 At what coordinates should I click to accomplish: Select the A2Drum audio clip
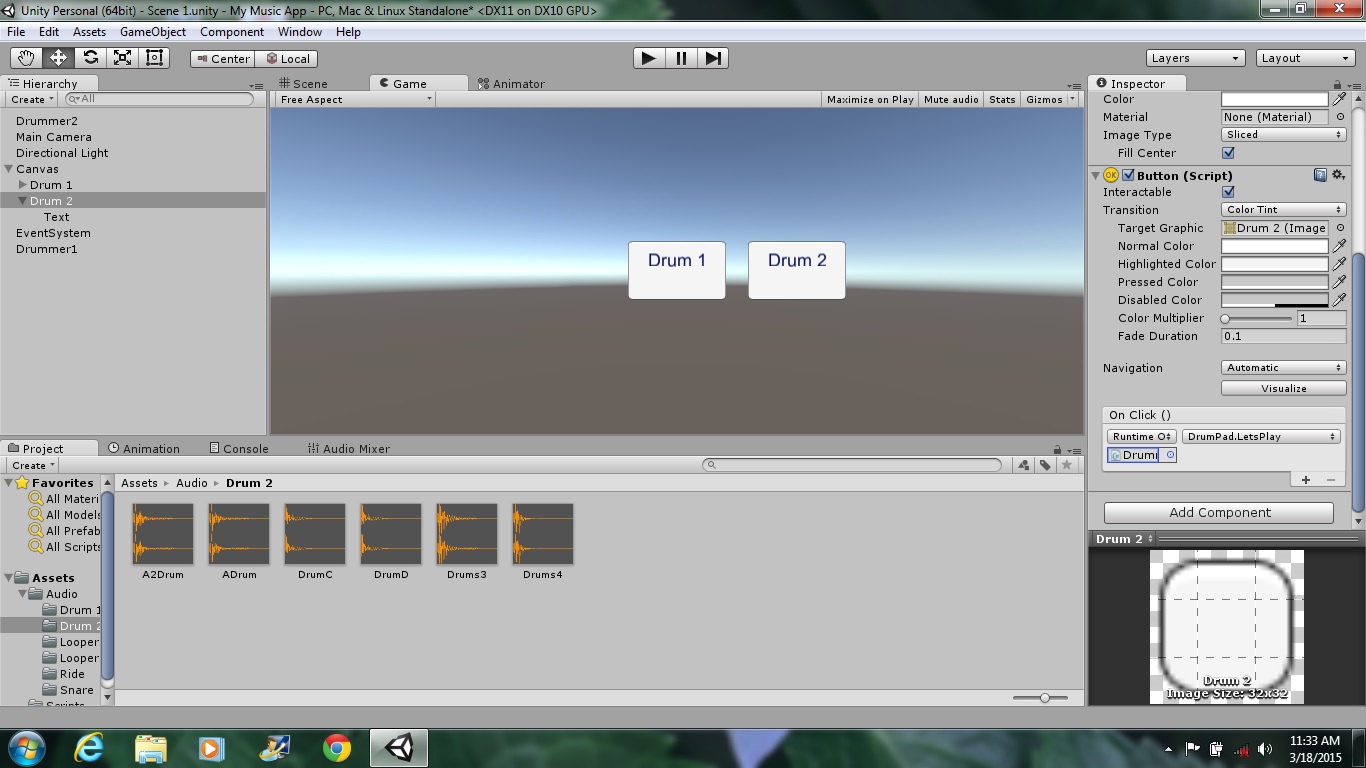coord(163,541)
